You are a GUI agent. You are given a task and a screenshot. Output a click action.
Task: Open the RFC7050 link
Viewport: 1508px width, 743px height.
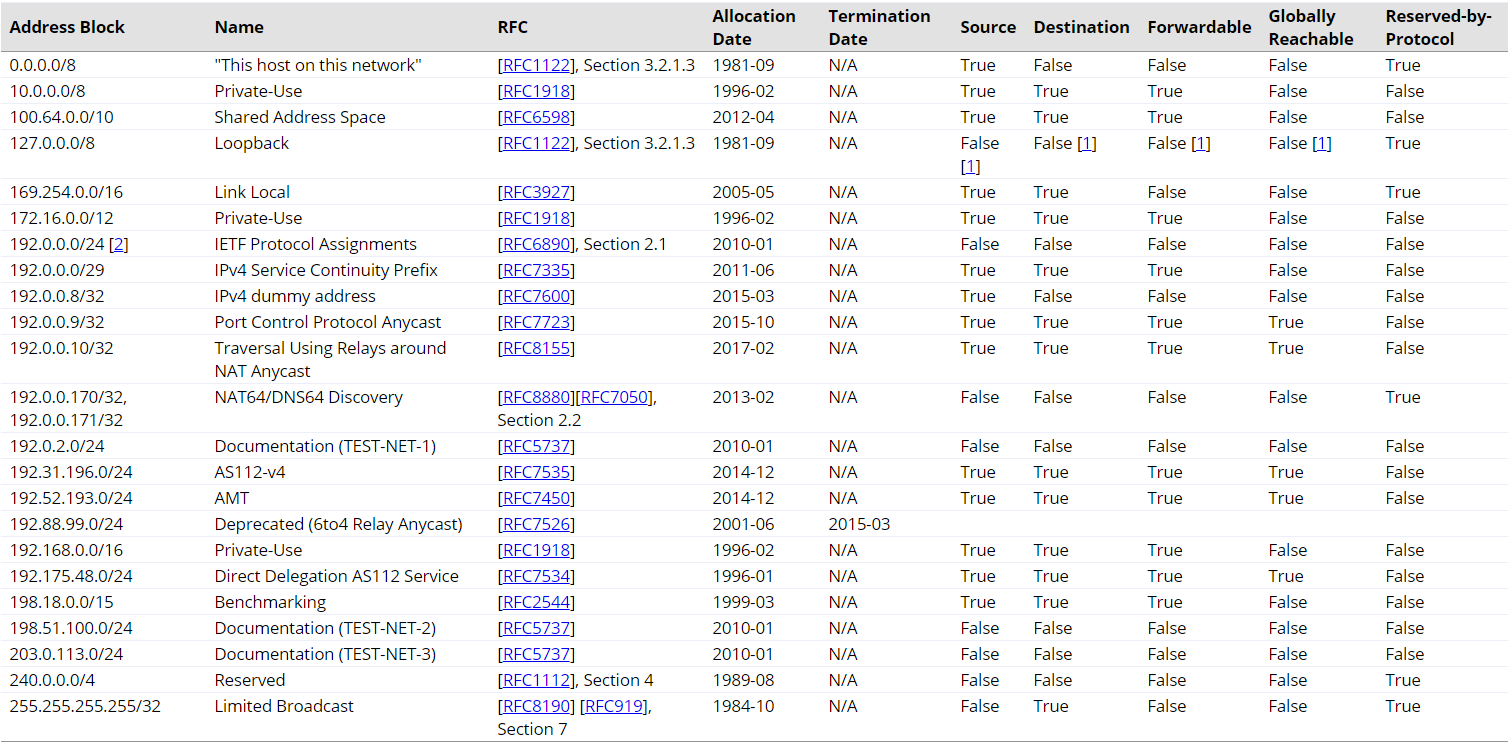(x=614, y=397)
